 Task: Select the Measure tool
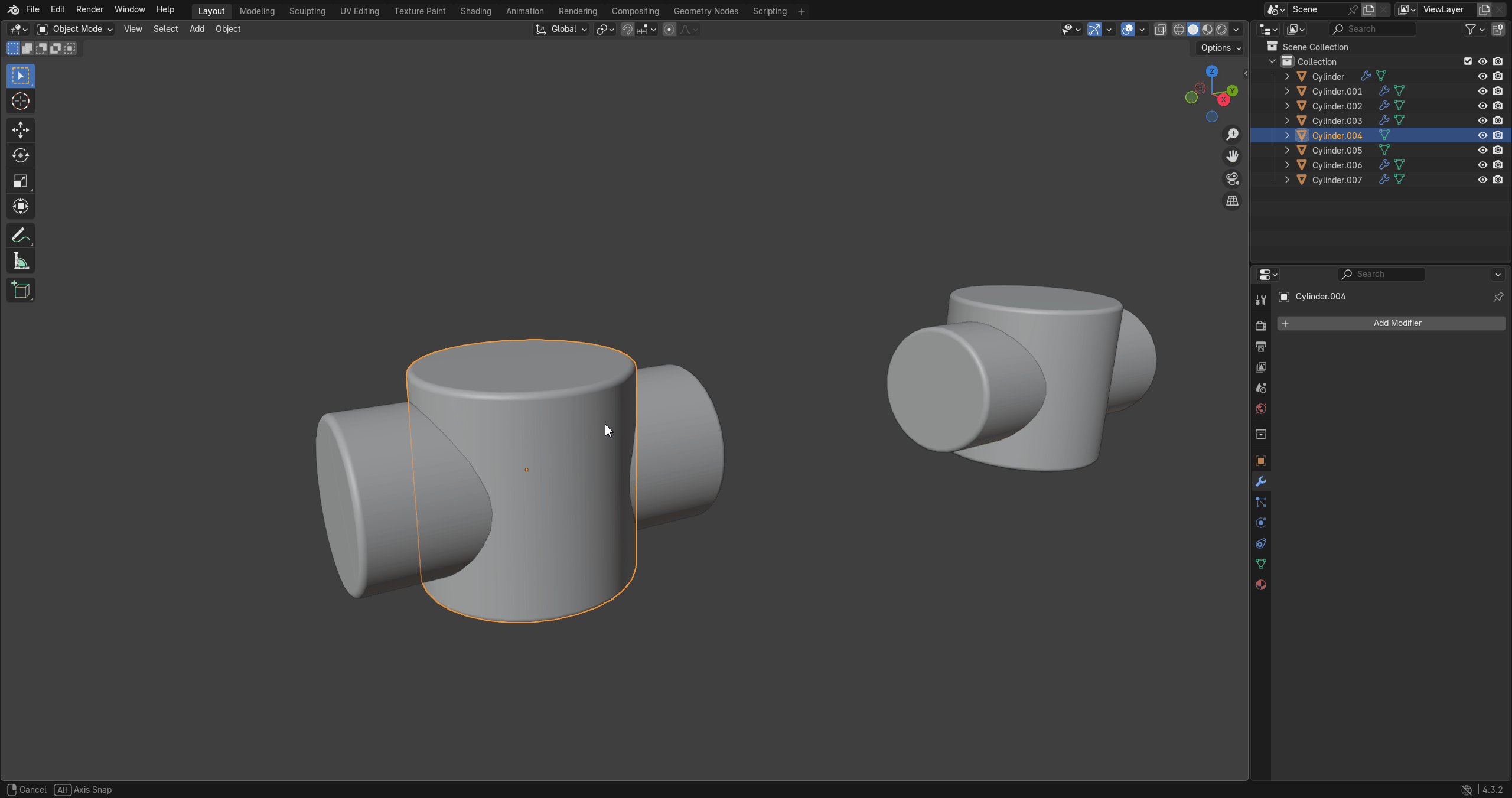tap(21, 261)
